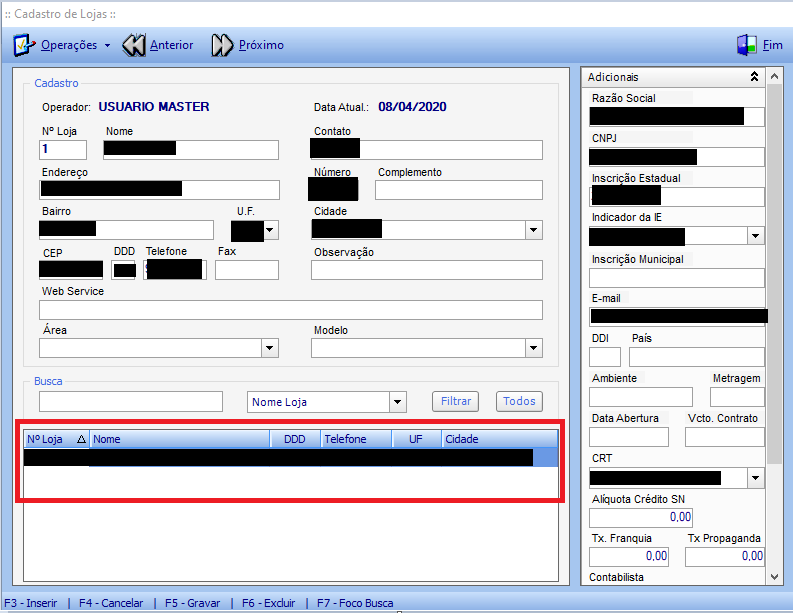Click the Vcto. Contrato field

pos(725,437)
